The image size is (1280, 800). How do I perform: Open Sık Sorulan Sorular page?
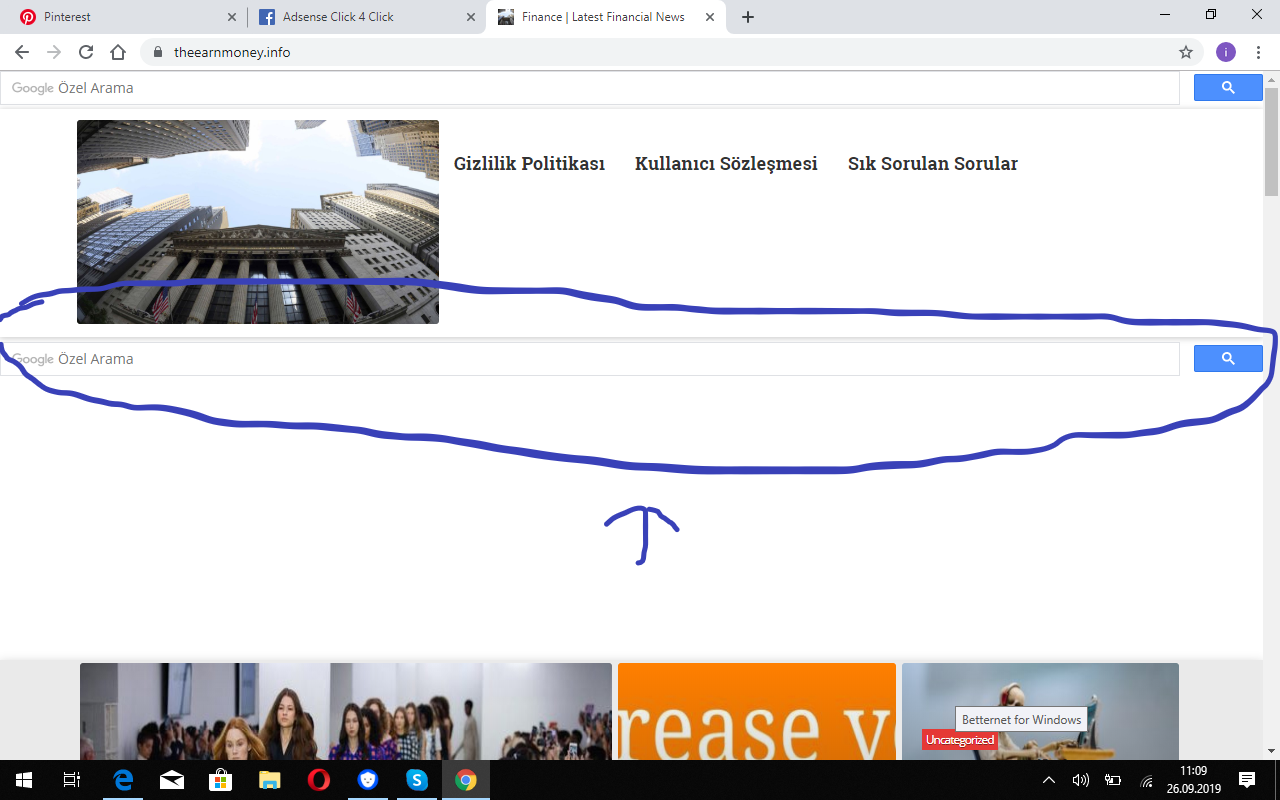933,164
